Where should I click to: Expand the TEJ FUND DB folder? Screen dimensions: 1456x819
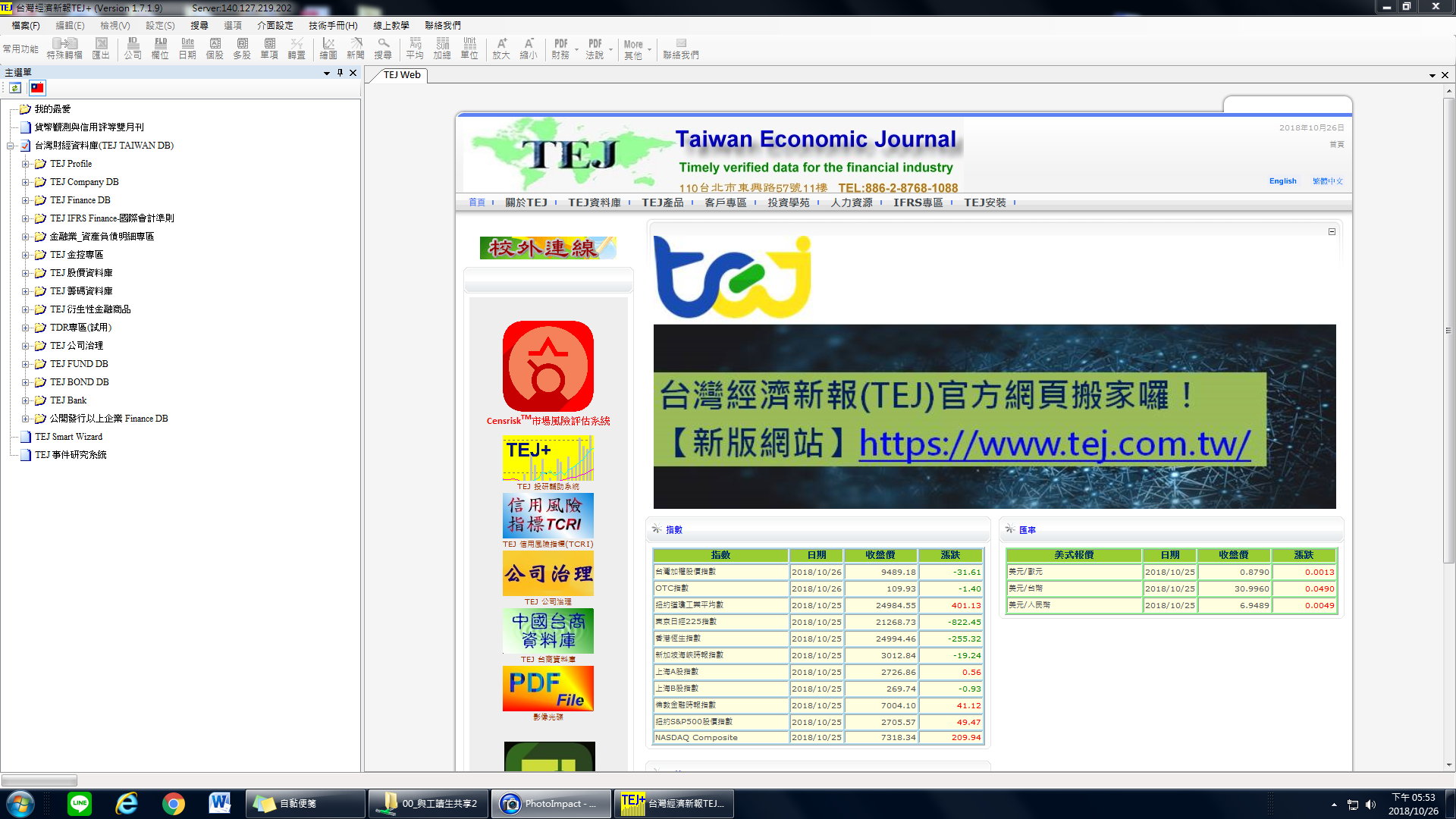pyautogui.click(x=26, y=364)
